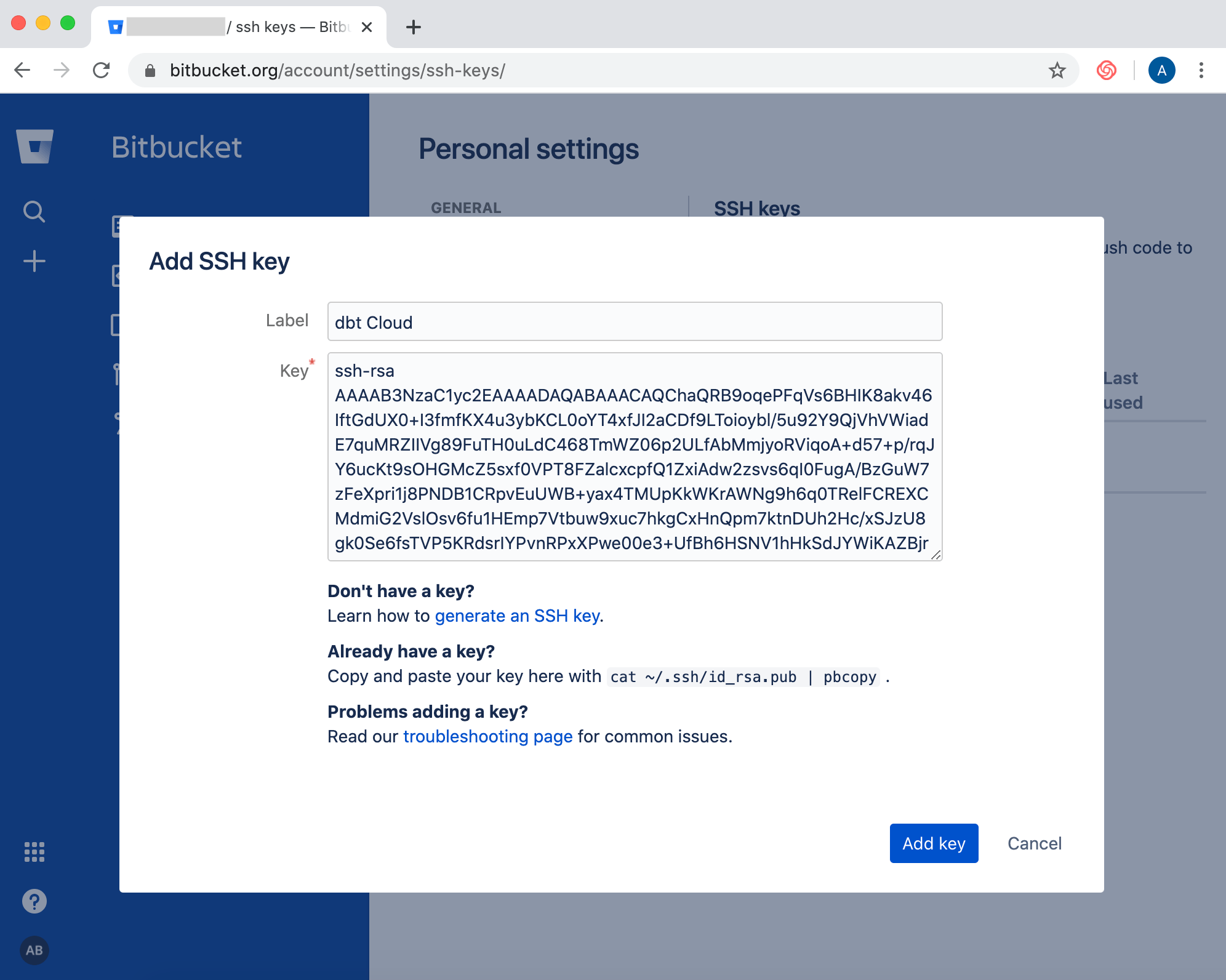Click the Already have a key? heading
1226x980 pixels.
(411, 651)
